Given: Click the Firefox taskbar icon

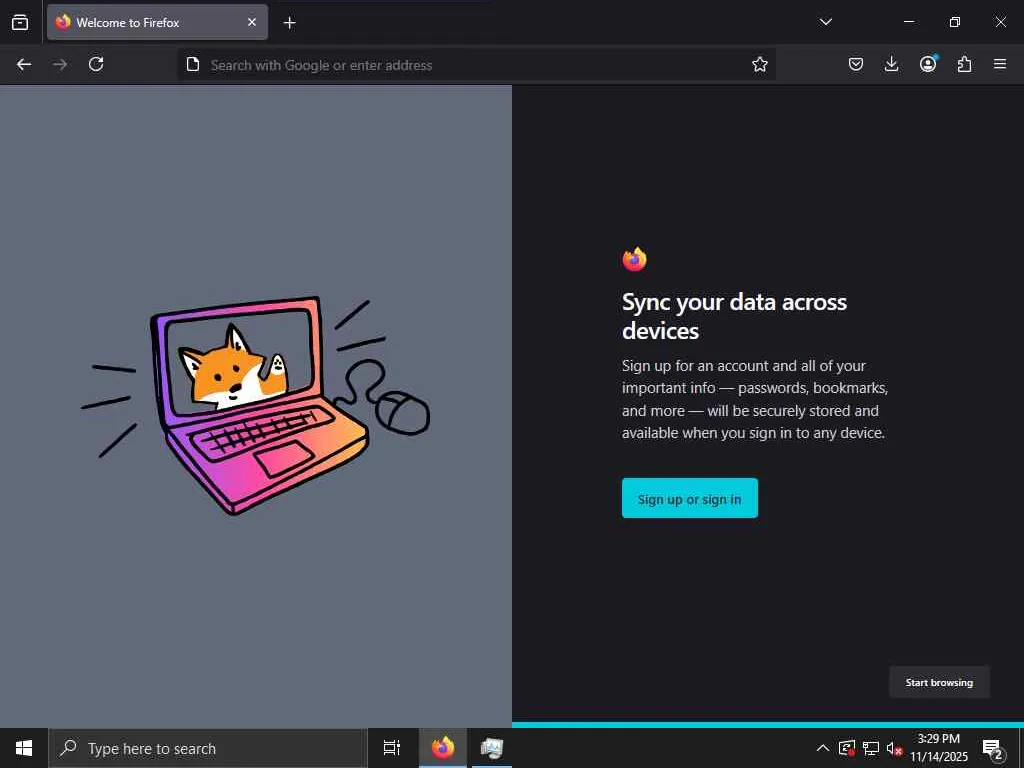Looking at the screenshot, I should click(443, 748).
